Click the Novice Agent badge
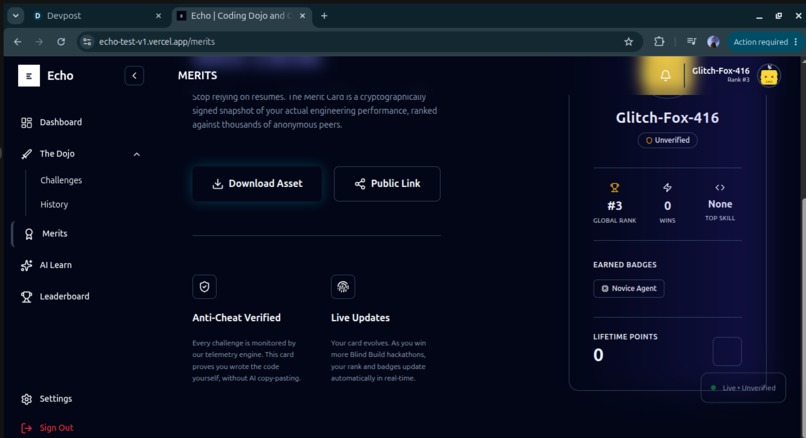The width and height of the screenshot is (806, 438). [629, 288]
